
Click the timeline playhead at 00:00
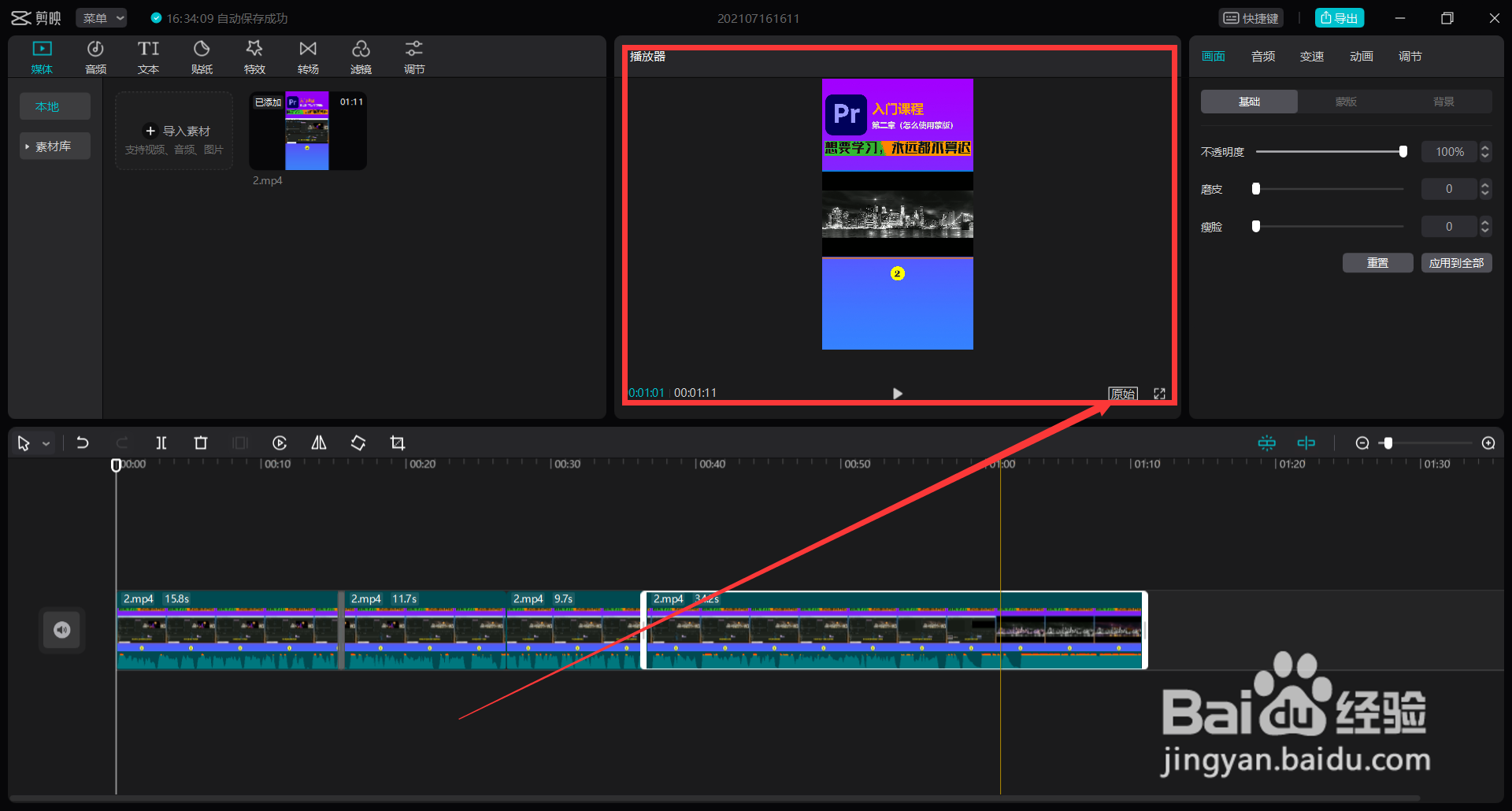click(x=116, y=465)
